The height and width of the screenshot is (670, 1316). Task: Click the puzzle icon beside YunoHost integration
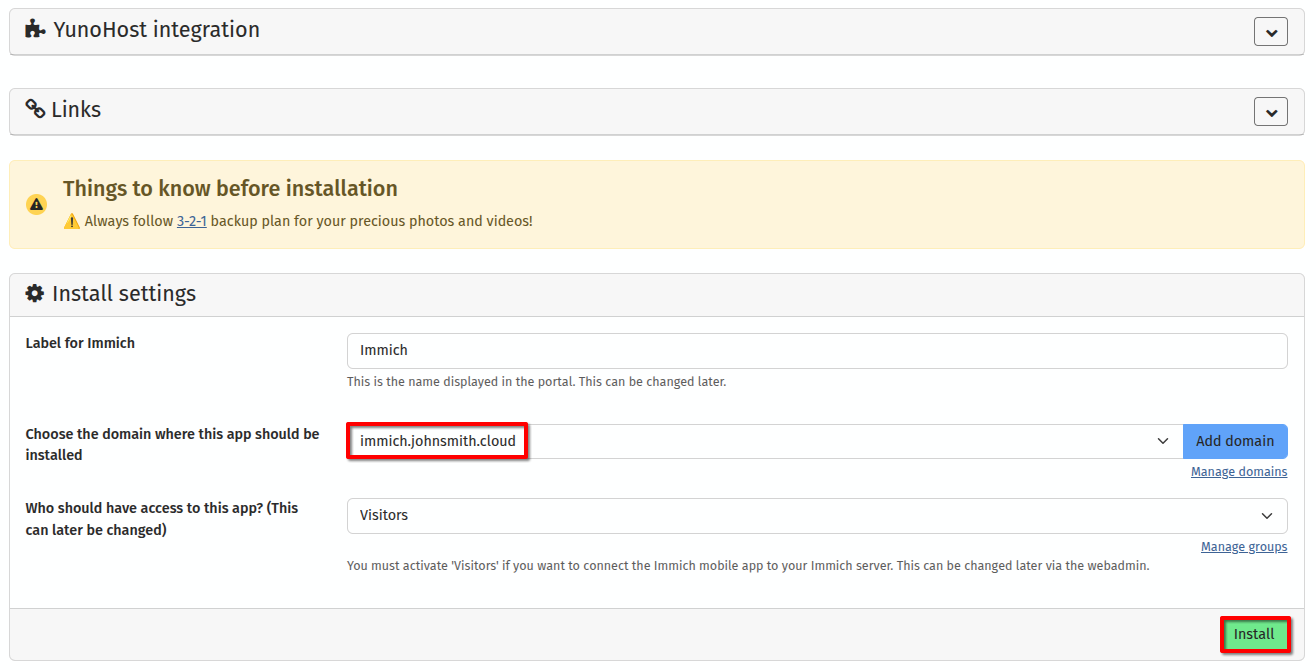pyautogui.click(x=35, y=30)
